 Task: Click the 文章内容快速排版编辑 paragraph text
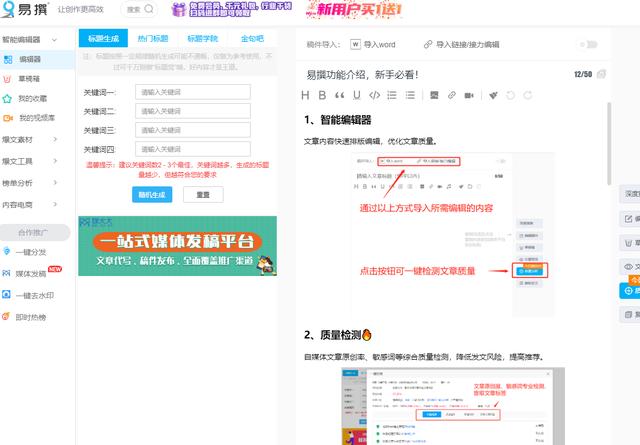(x=371, y=142)
